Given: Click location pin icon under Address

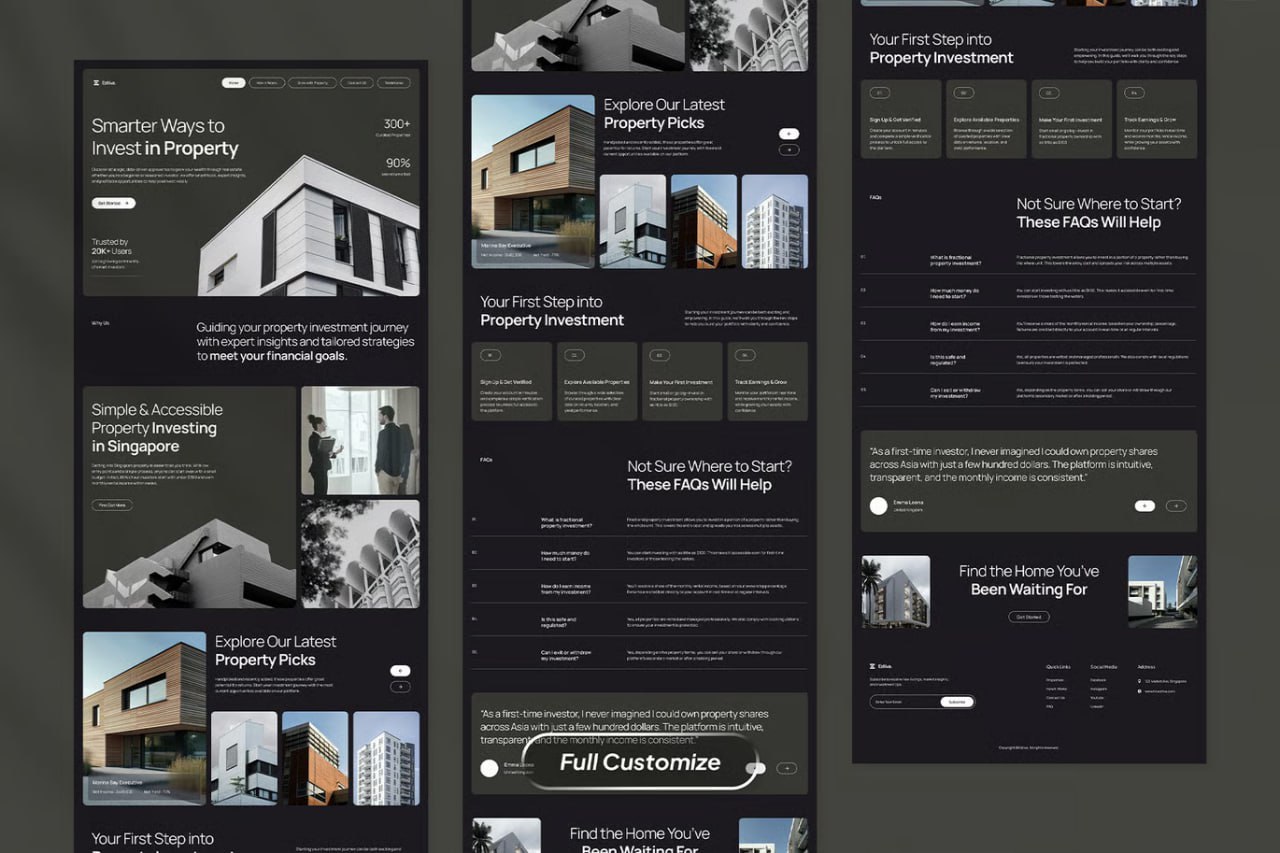Looking at the screenshot, I should (1139, 681).
